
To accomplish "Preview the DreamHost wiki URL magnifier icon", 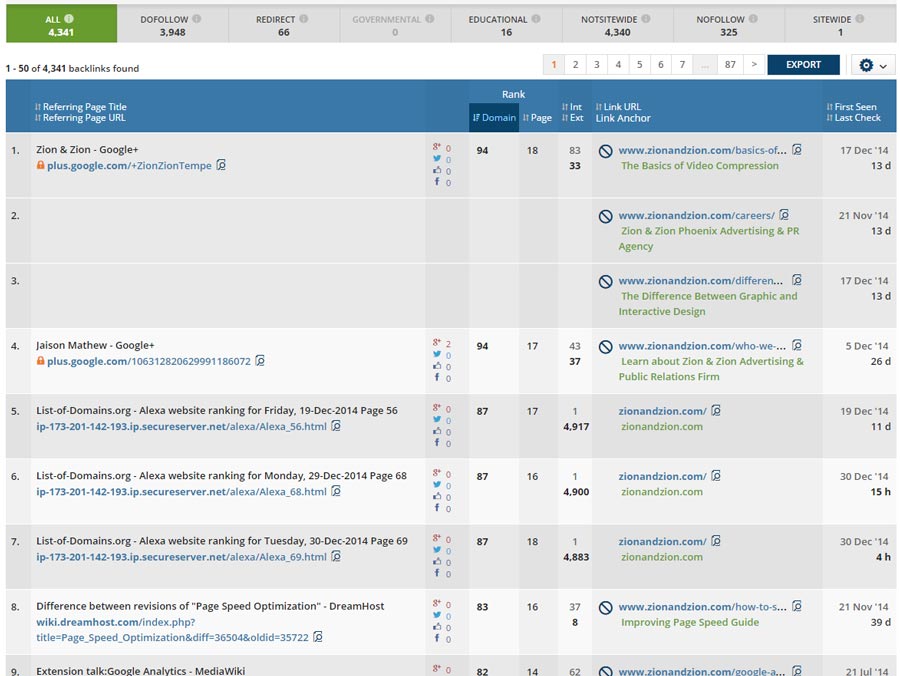I will (x=318, y=637).
